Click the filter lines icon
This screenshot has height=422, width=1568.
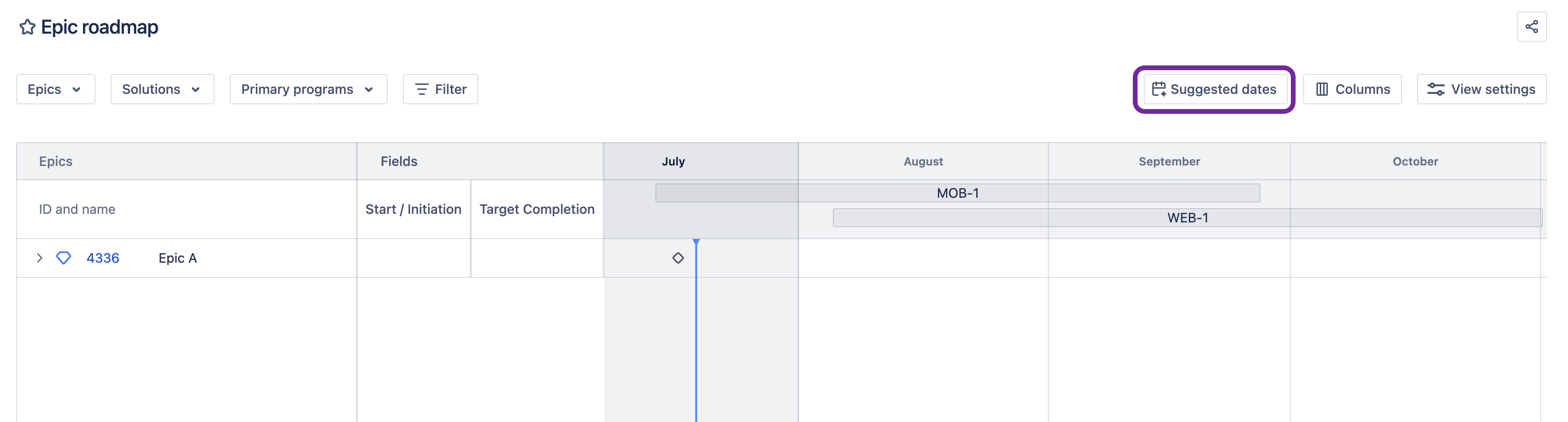(x=421, y=90)
